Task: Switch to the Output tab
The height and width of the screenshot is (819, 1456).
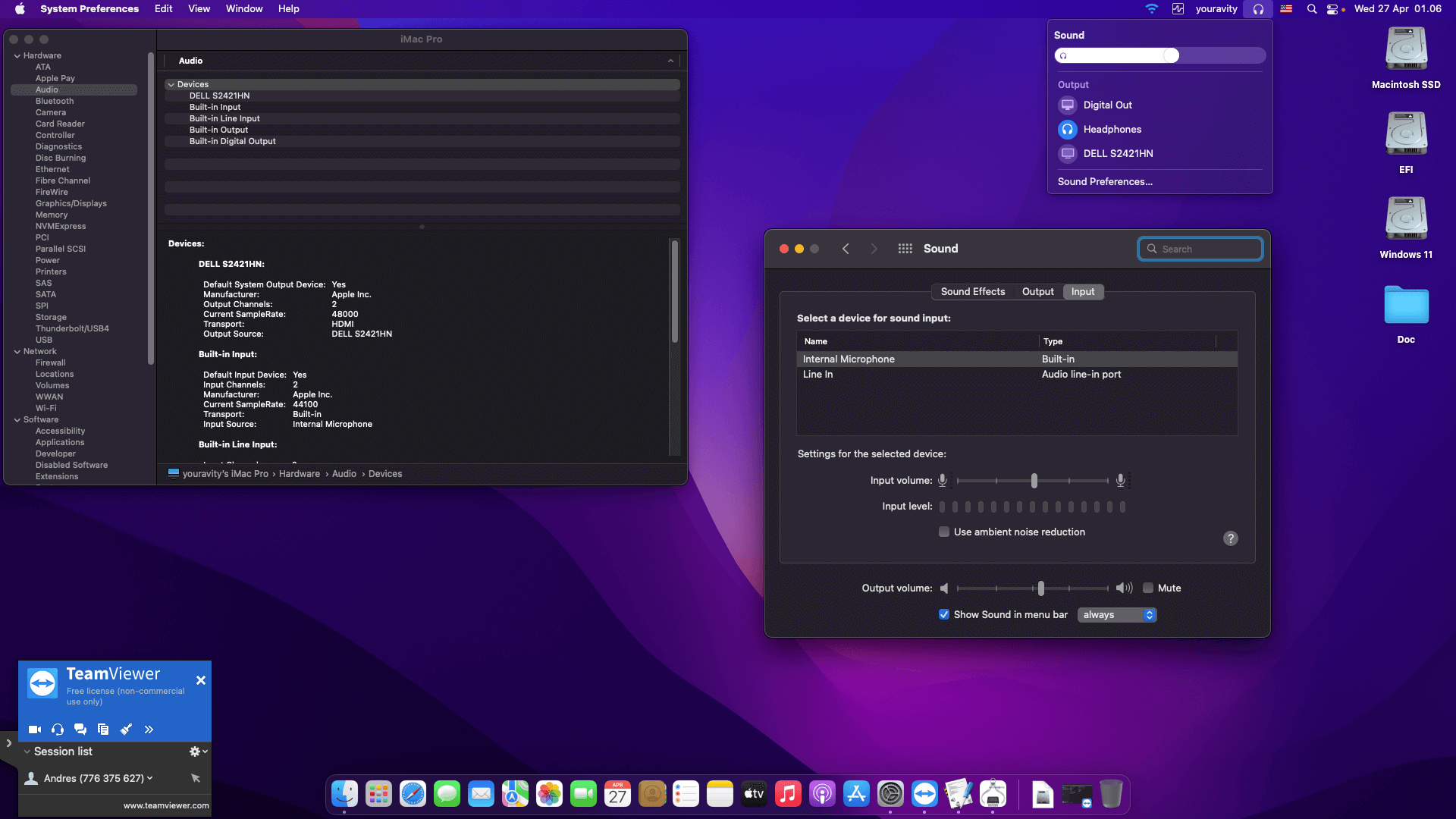Action: [x=1038, y=292]
